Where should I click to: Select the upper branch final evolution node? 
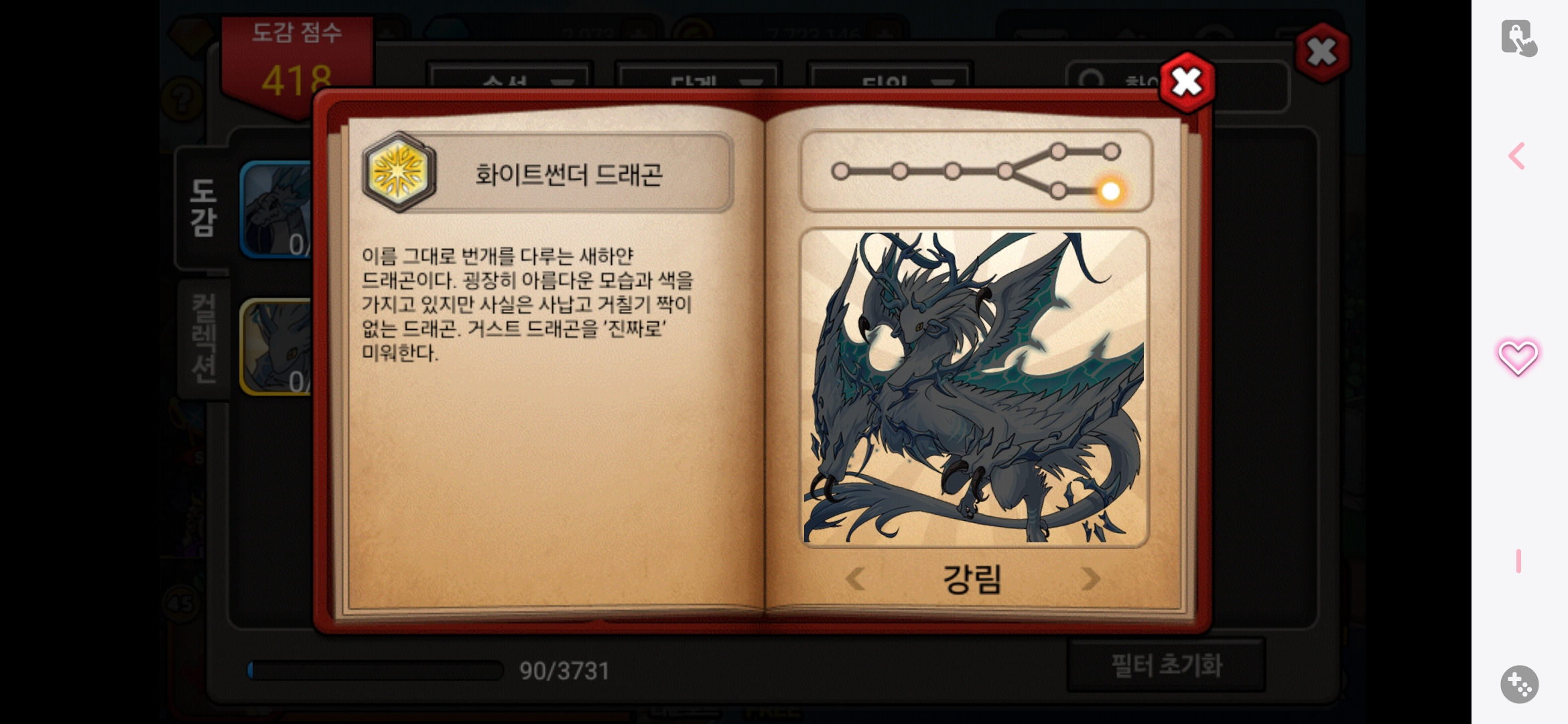(x=1111, y=152)
